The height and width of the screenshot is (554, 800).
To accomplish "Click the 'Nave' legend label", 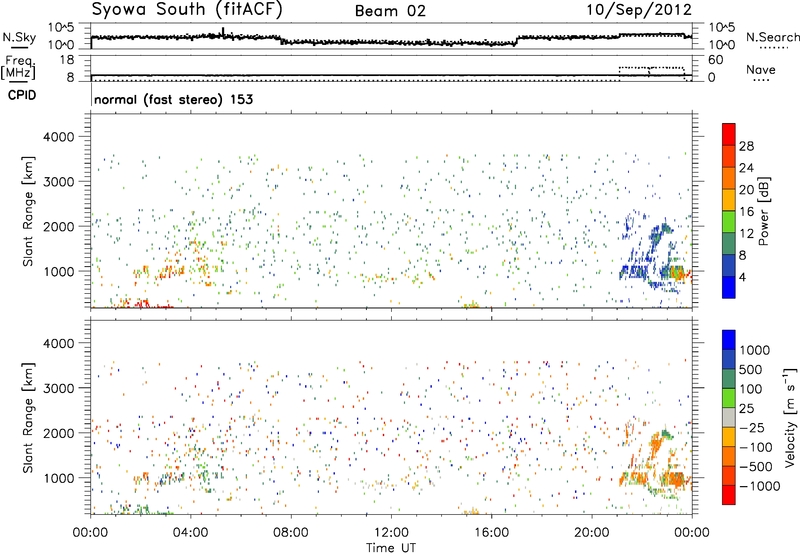I will [x=761, y=70].
